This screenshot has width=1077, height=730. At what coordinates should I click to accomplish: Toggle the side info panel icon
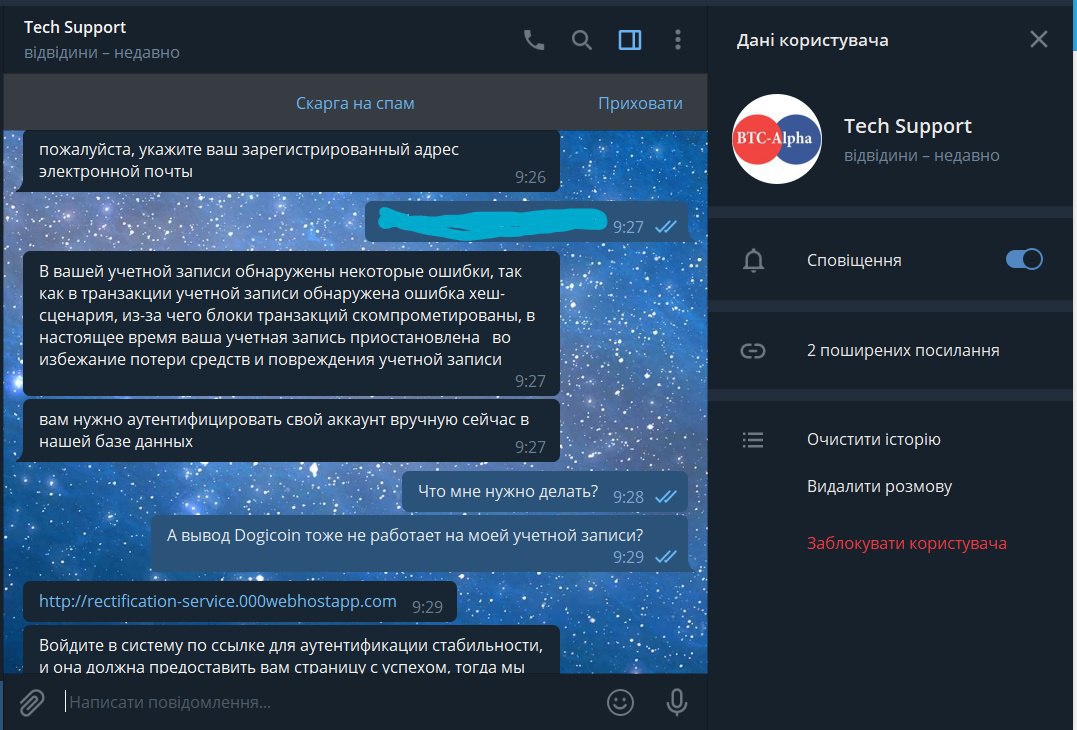[630, 40]
